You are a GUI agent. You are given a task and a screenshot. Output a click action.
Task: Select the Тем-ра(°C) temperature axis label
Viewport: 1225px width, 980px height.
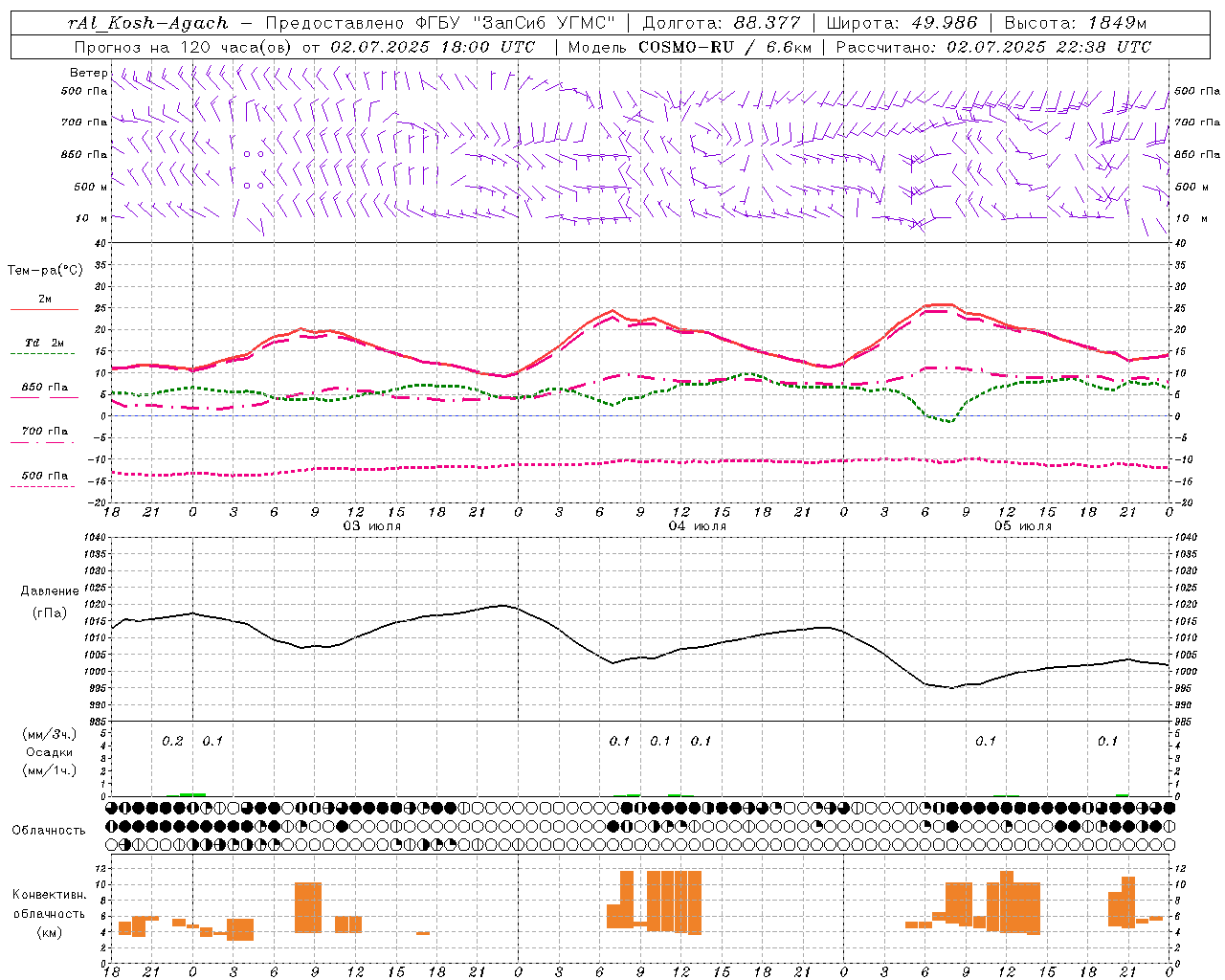pos(45,271)
